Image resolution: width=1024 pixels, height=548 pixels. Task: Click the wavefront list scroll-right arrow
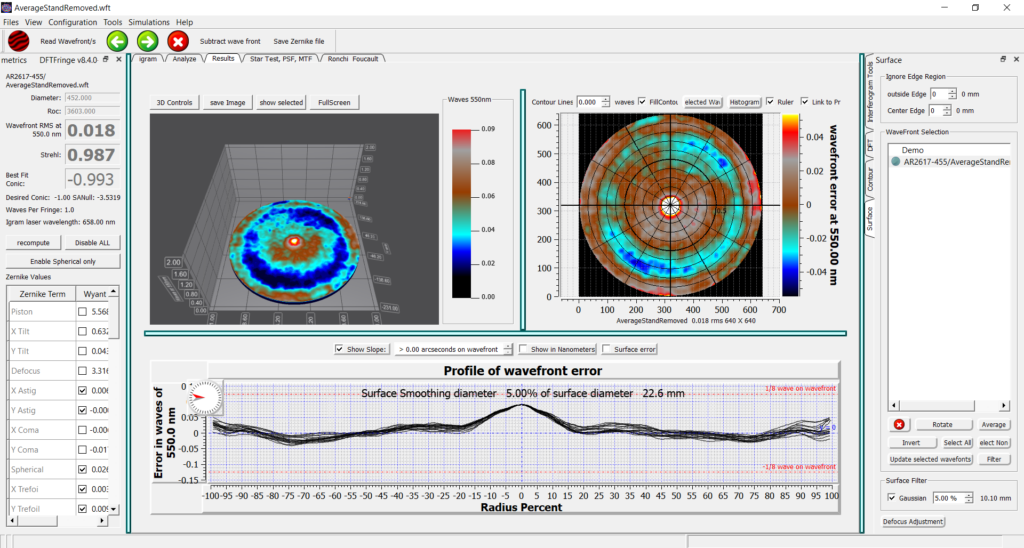click(1005, 406)
